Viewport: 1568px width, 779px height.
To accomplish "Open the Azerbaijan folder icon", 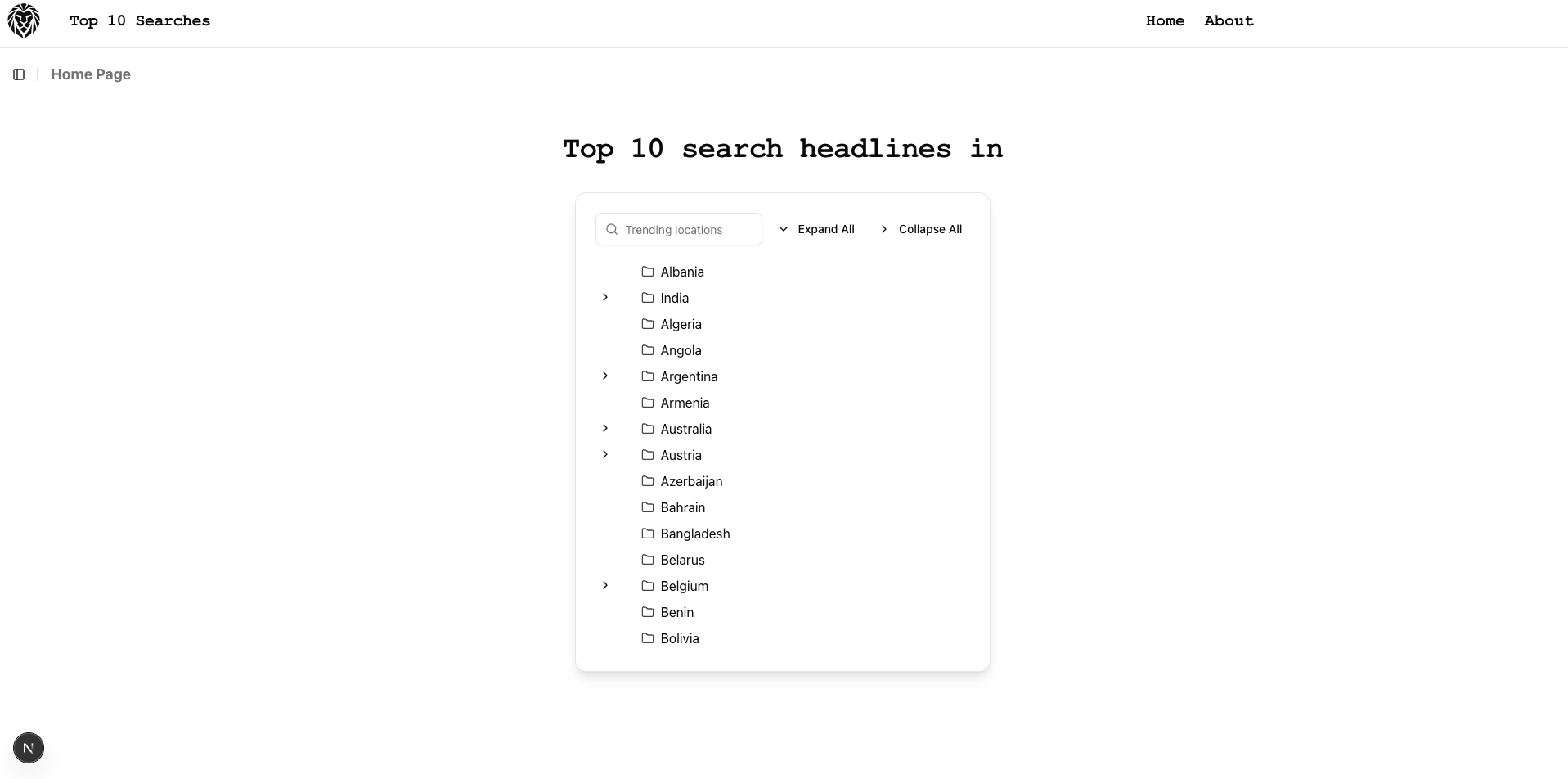I will [647, 480].
